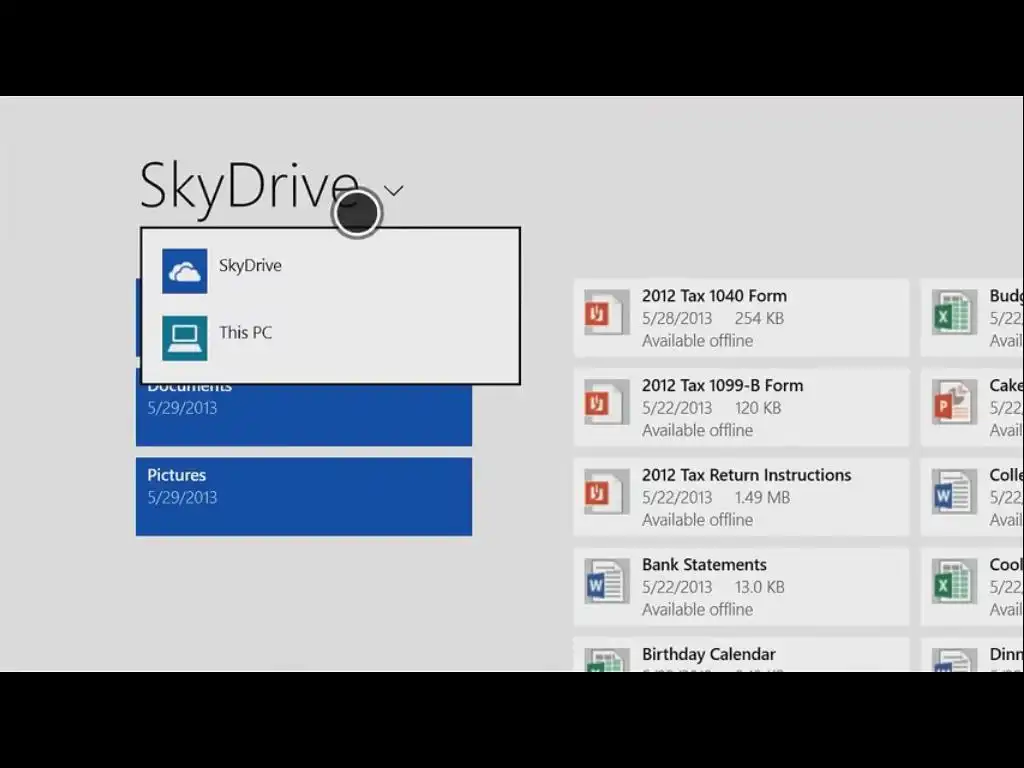Click the 1.49 MB size text
Viewport: 1024px width, 768px height.
pos(762,498)
